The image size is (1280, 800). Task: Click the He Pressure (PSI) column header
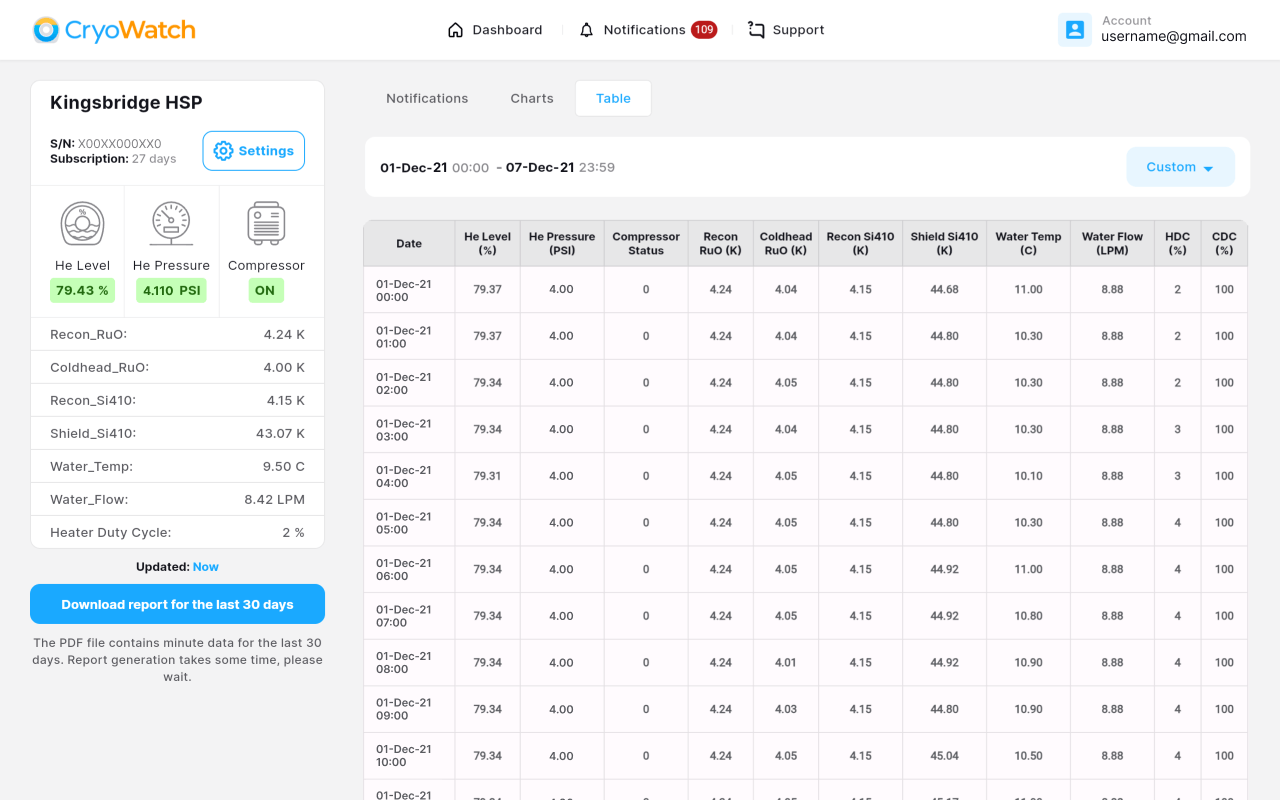point(562,243)
